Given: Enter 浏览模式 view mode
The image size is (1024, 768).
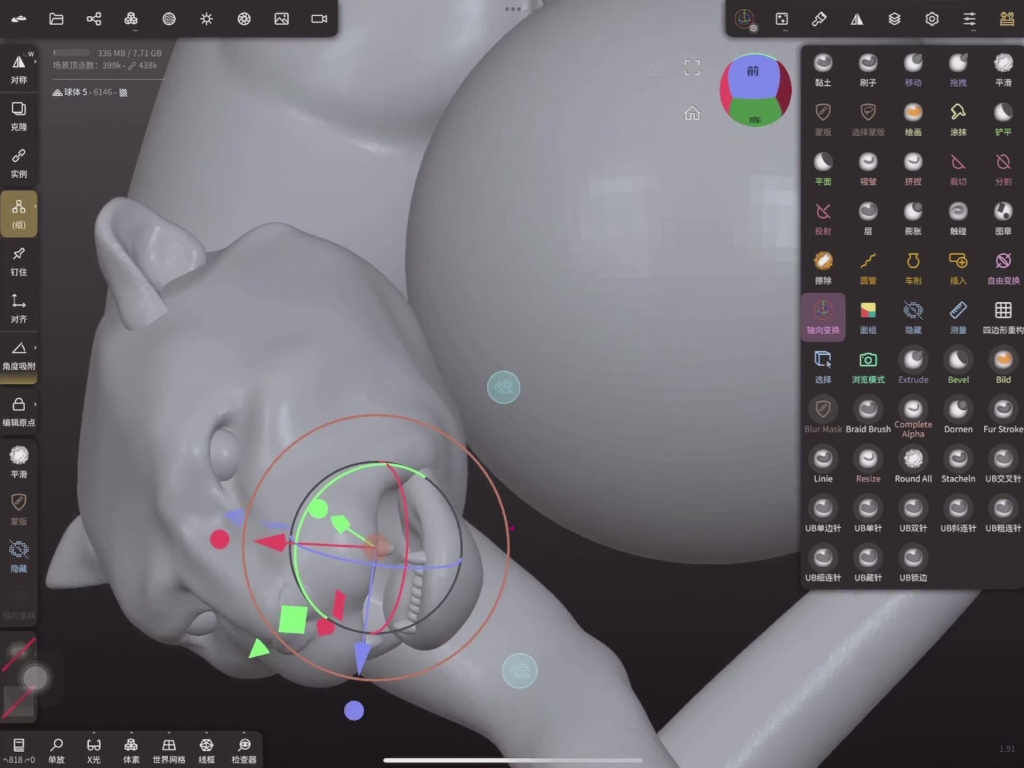Looking at the screenshot, I should [868, 367].
